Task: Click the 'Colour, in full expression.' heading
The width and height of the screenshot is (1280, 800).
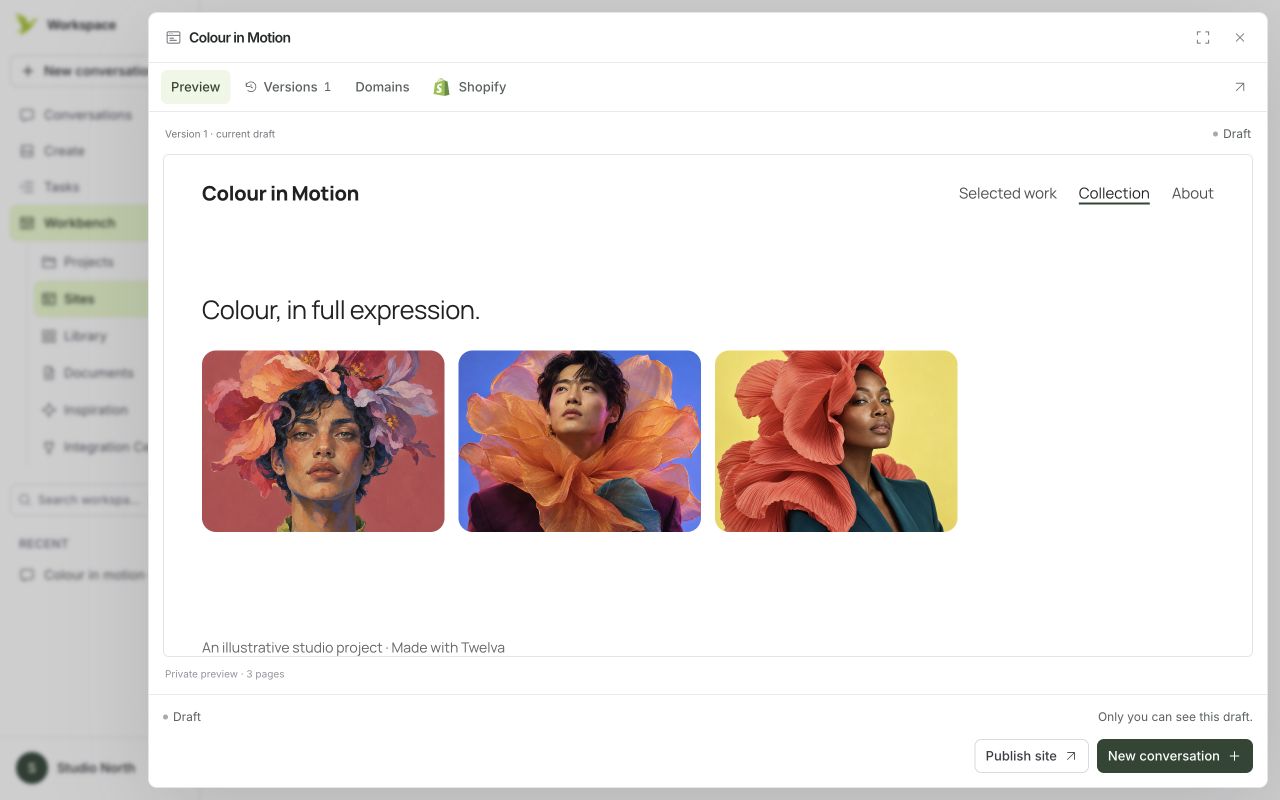Action: tap(341, 310)
